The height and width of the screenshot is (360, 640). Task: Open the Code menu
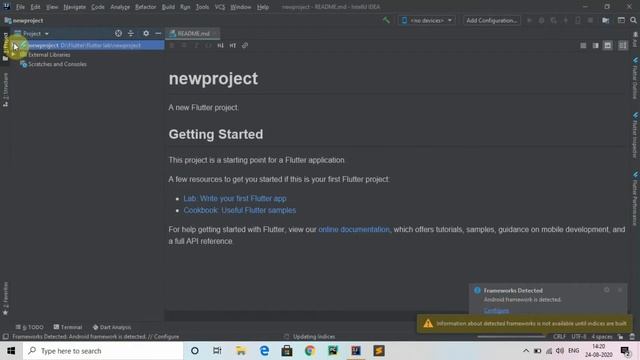click(x=98, y=7)
